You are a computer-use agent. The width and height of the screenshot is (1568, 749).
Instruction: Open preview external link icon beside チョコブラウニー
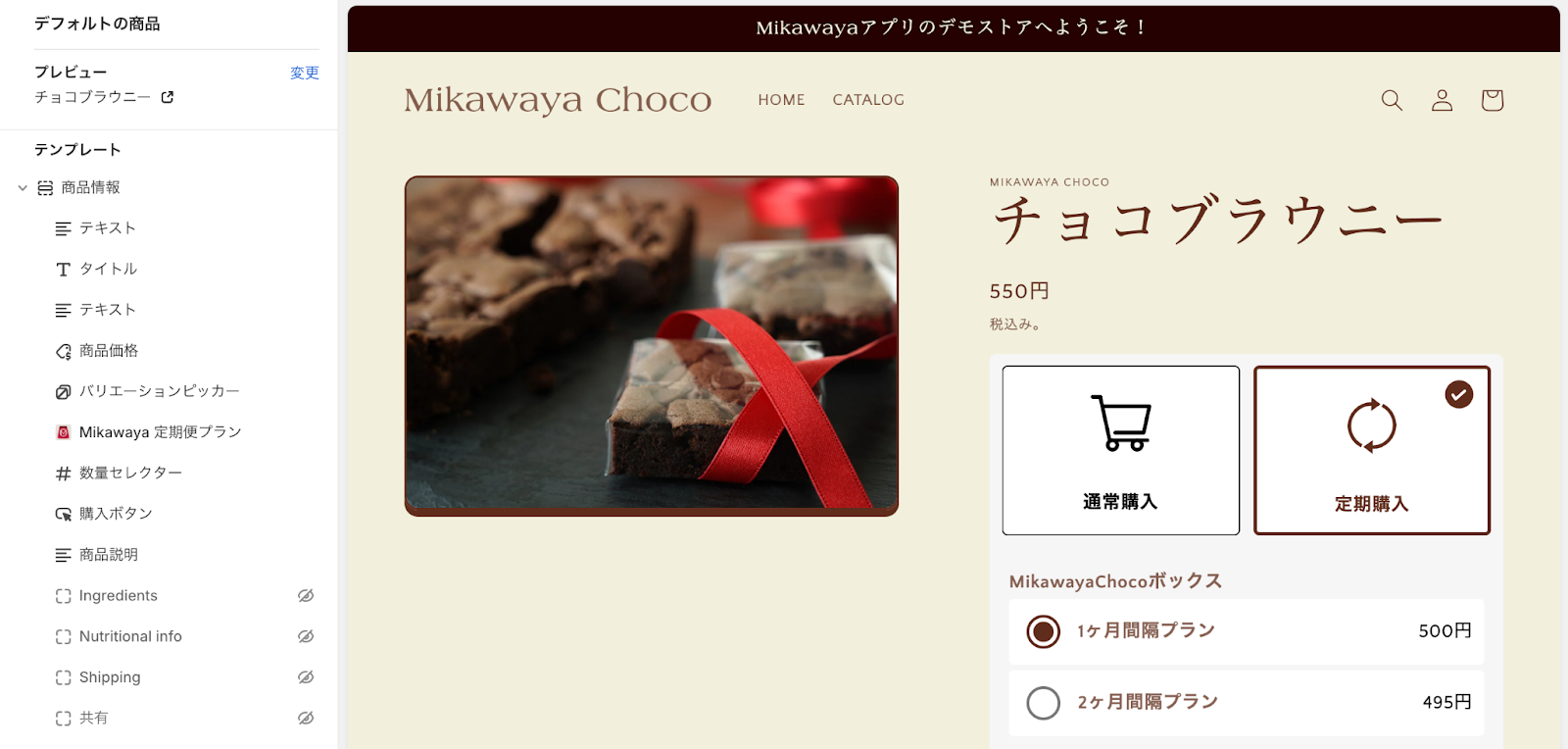(x=168, y=97)
